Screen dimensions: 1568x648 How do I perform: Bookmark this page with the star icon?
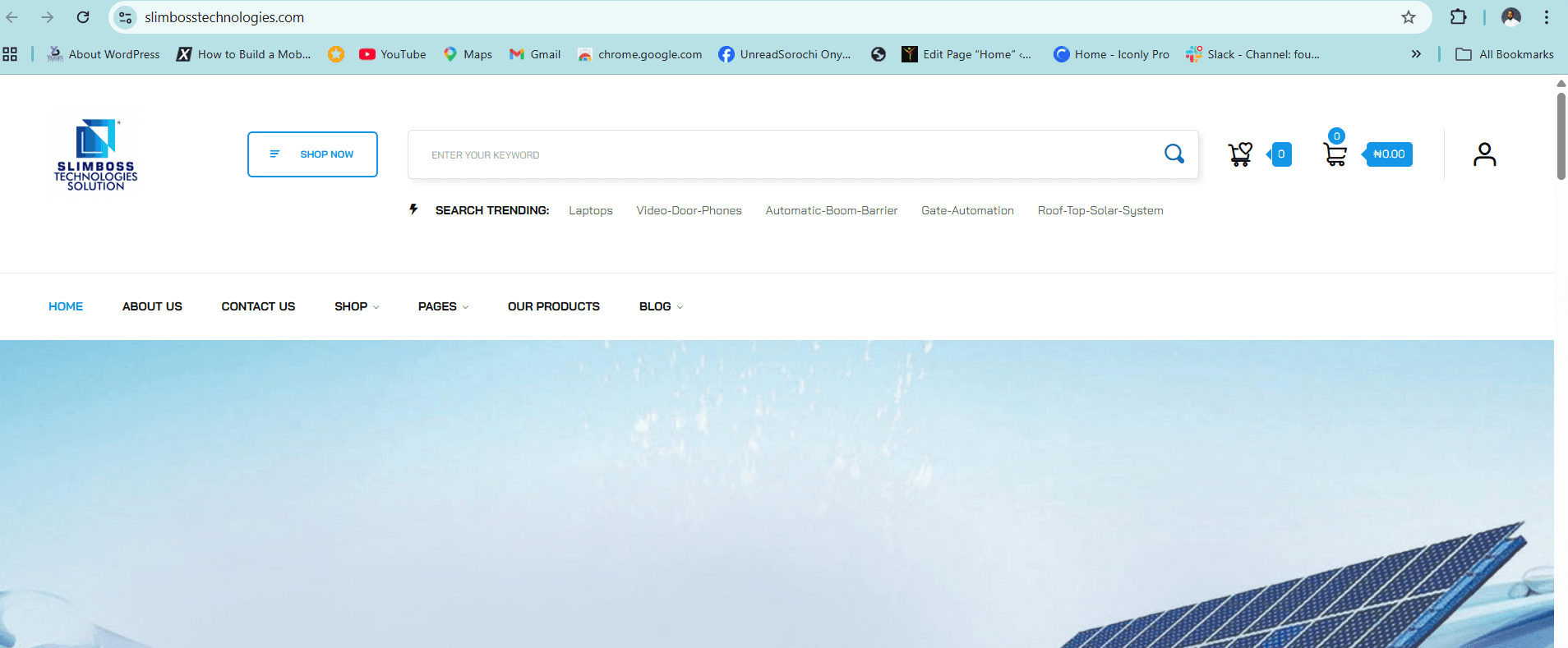[1409, 17]
